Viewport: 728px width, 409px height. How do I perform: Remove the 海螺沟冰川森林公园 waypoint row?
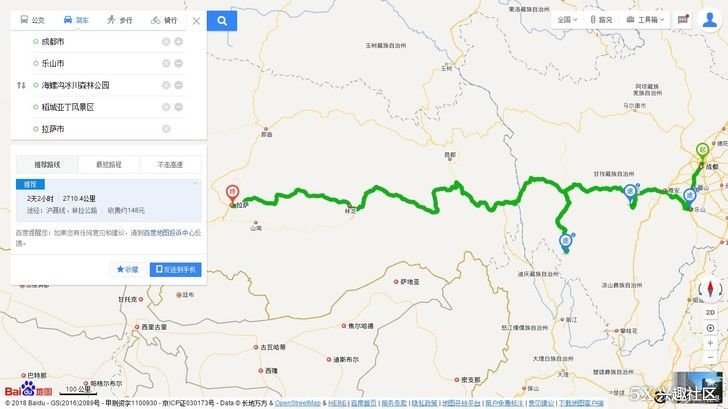click(178, 85)
